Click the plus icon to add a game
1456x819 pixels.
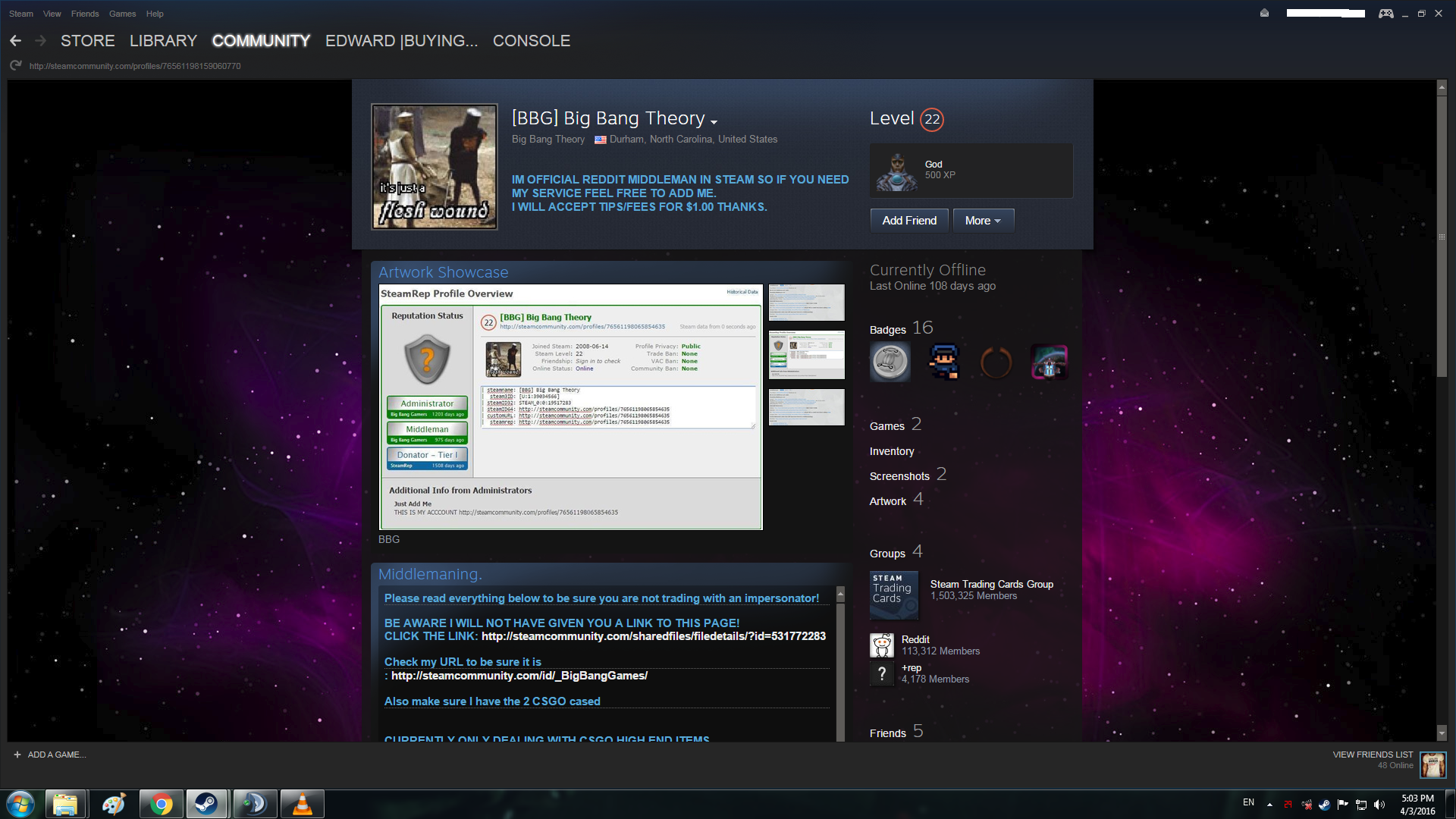pos(17,755)
